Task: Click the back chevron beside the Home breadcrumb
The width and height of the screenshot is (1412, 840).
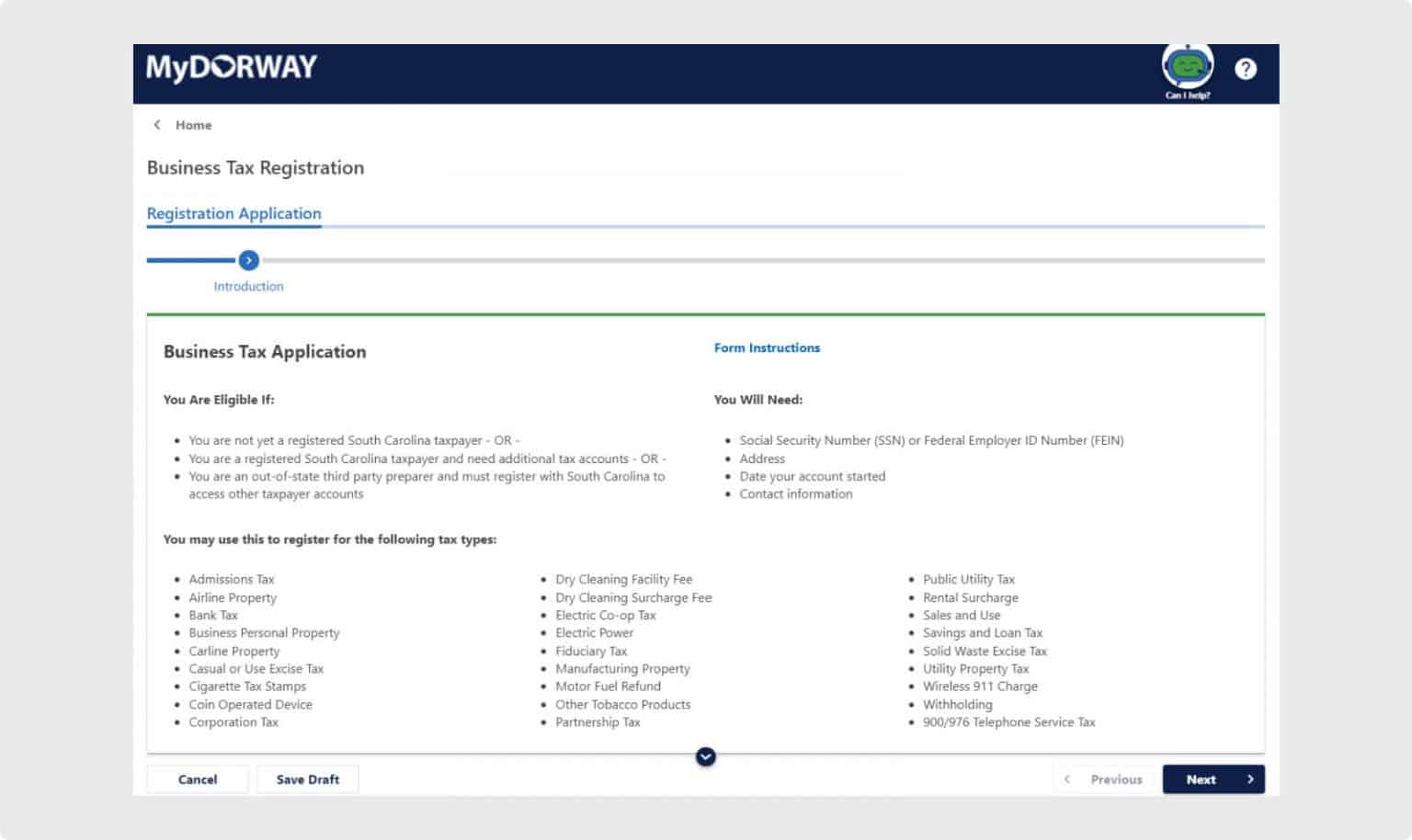Action: tap(156, 124)
